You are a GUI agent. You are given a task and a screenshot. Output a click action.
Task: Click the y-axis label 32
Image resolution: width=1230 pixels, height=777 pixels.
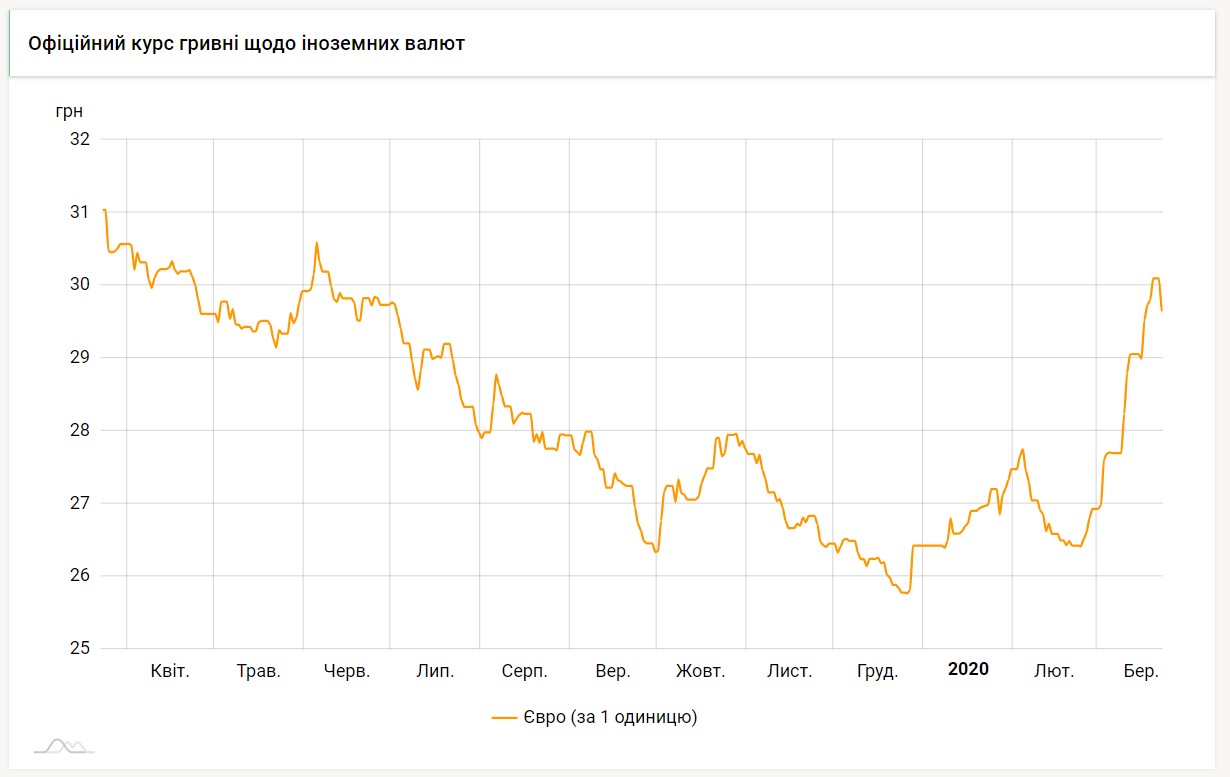[x=80, y=139]
